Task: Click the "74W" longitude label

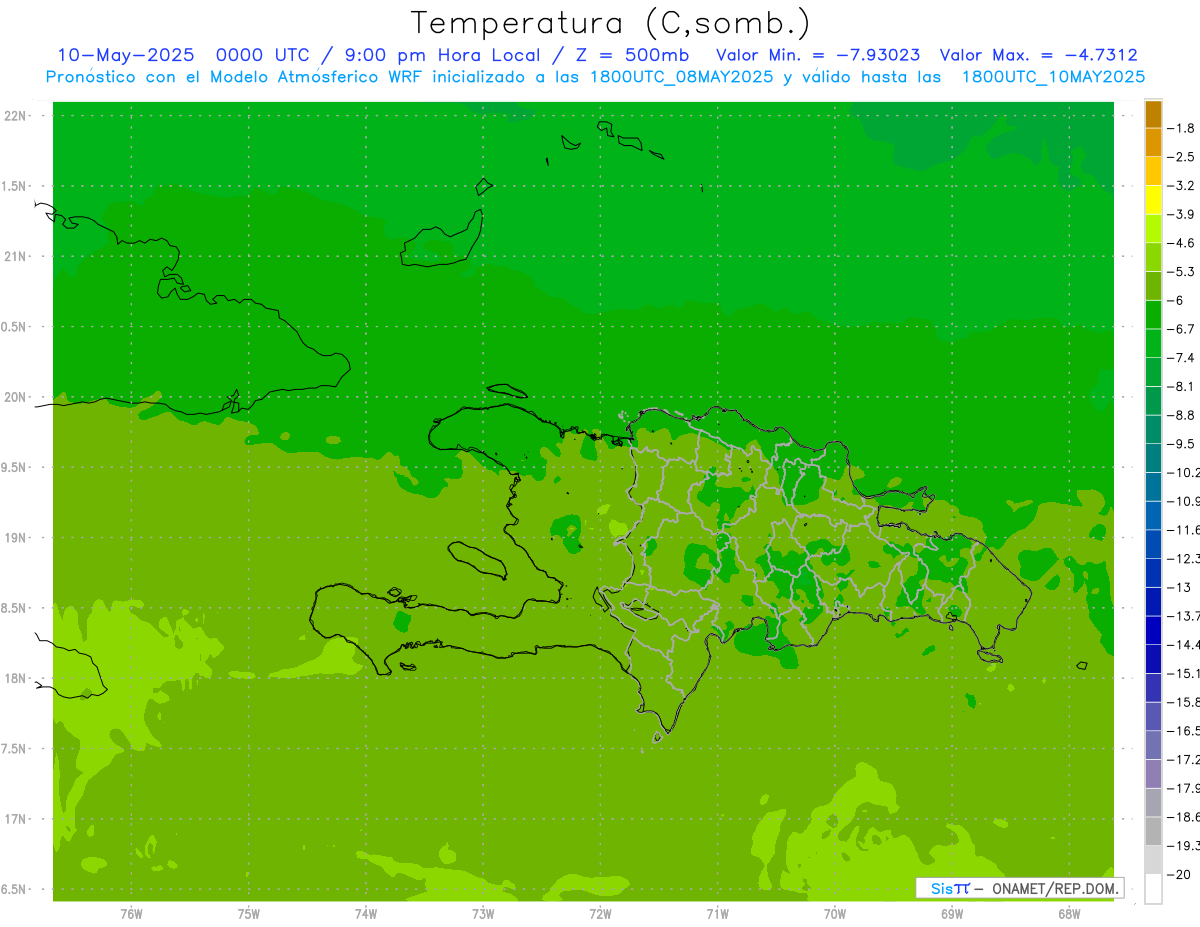Action: point(366,914)
